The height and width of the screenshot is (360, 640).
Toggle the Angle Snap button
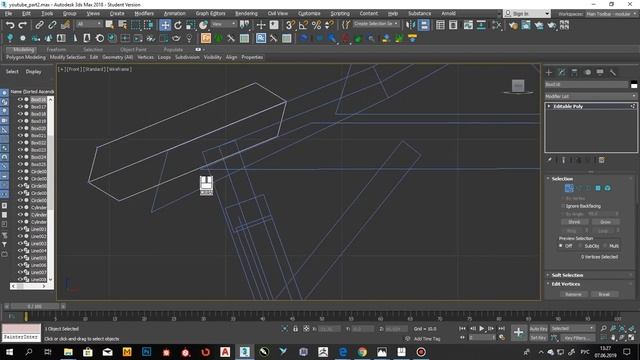coord(303,25)
